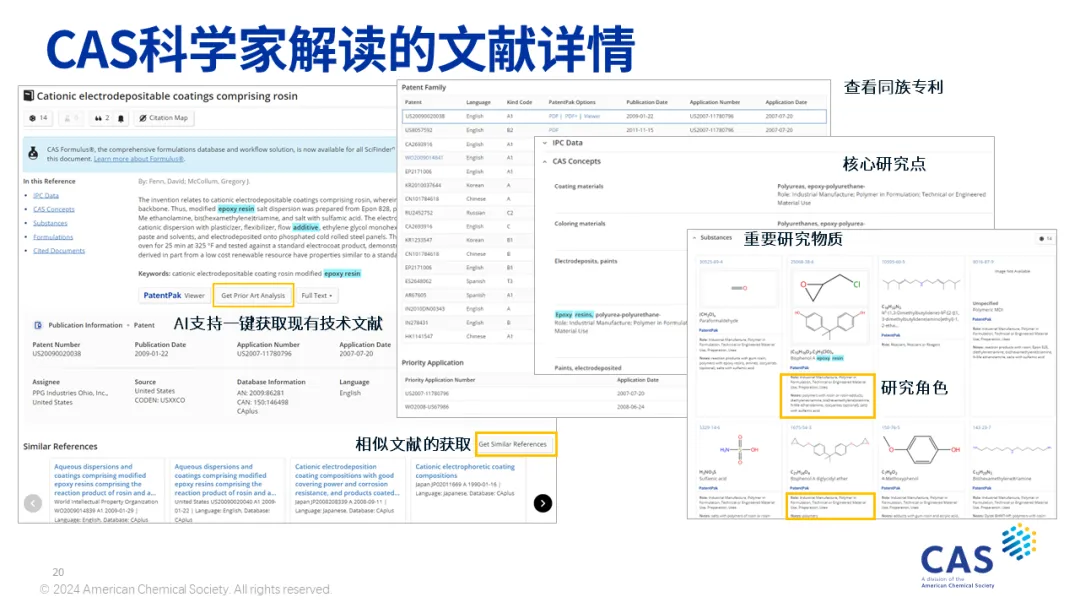The width and height of the screenshot is (1080, 608).
Task: Open the Paraformaldehyde structure image
Action: pyautogui.click(x=740, y=288)
